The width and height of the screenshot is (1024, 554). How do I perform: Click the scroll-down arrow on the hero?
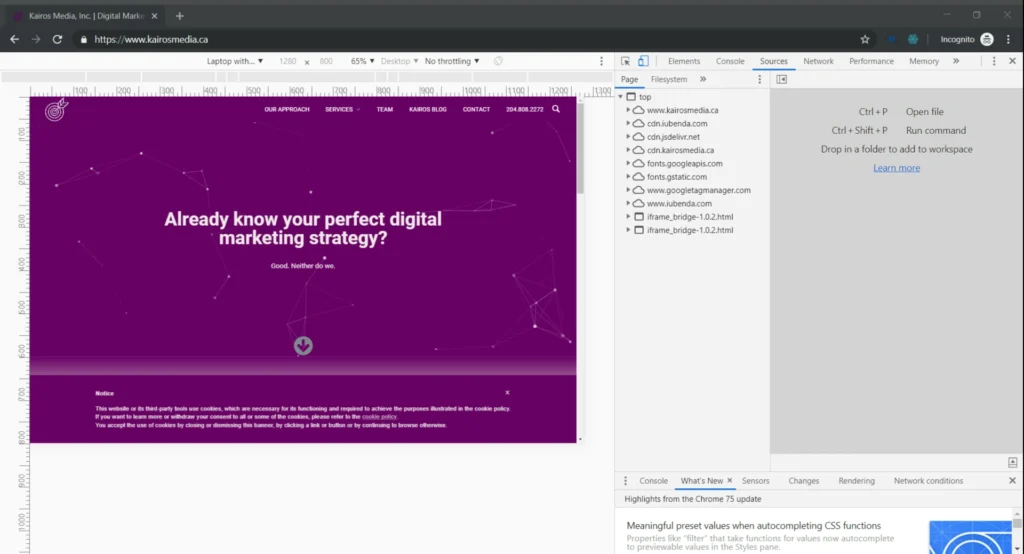[x=303, y=346]
